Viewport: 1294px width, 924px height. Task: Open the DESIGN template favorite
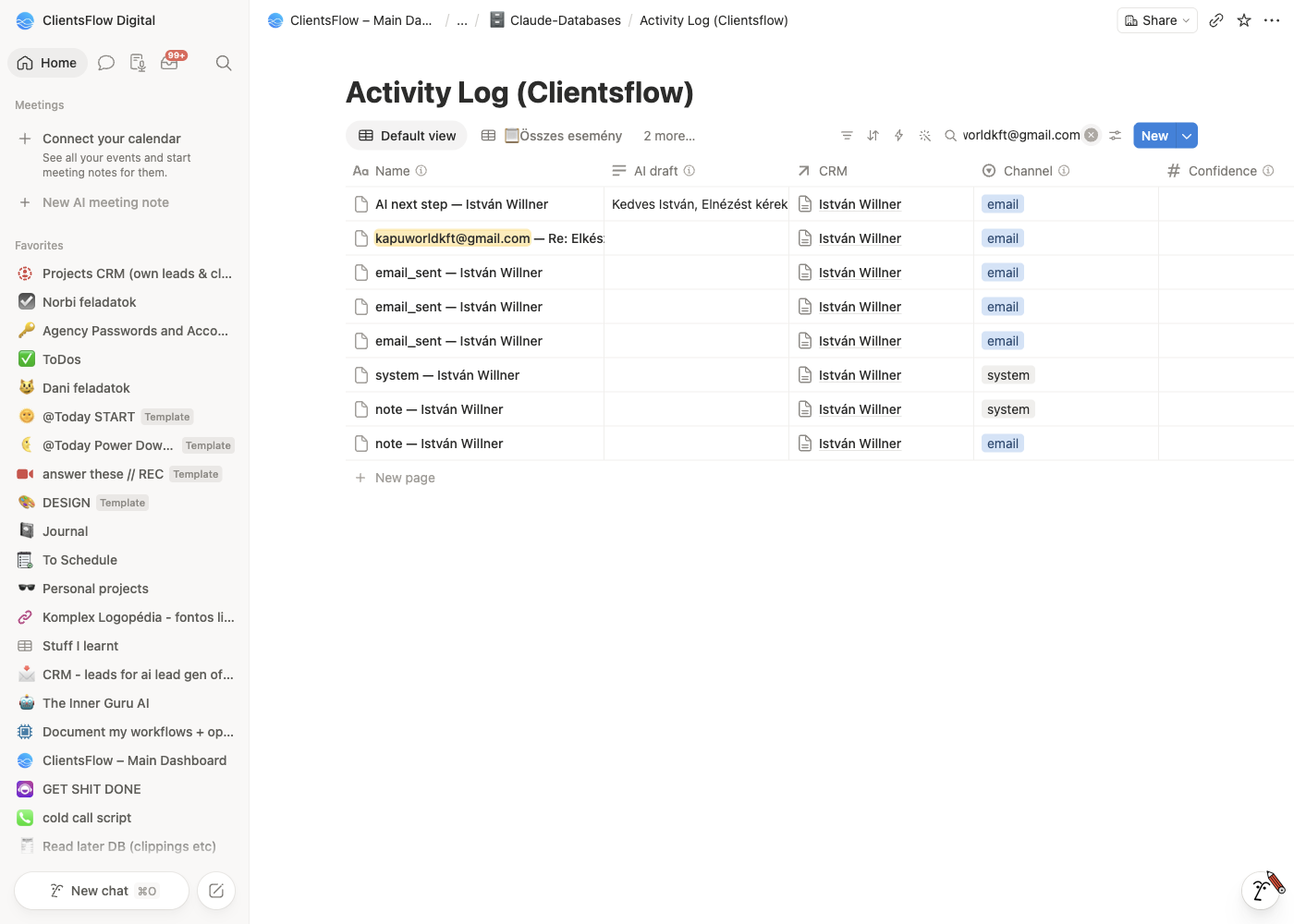[125, 503]
